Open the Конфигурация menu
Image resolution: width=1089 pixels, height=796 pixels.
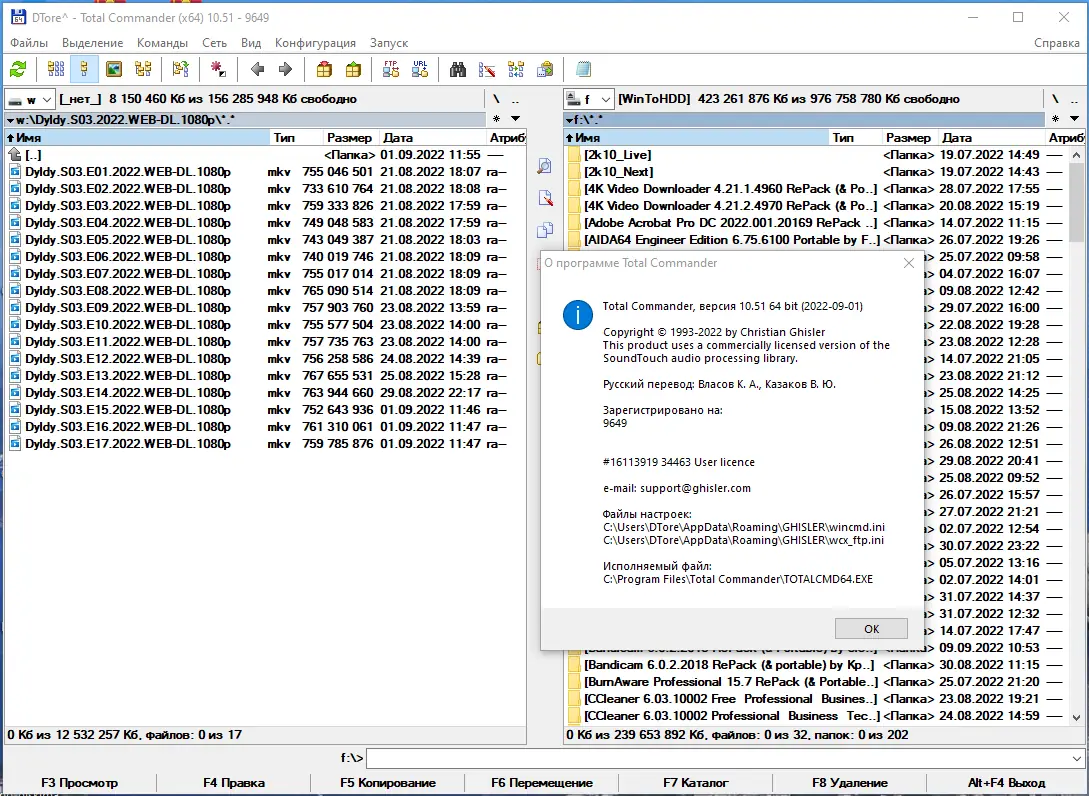coord(316,43)
